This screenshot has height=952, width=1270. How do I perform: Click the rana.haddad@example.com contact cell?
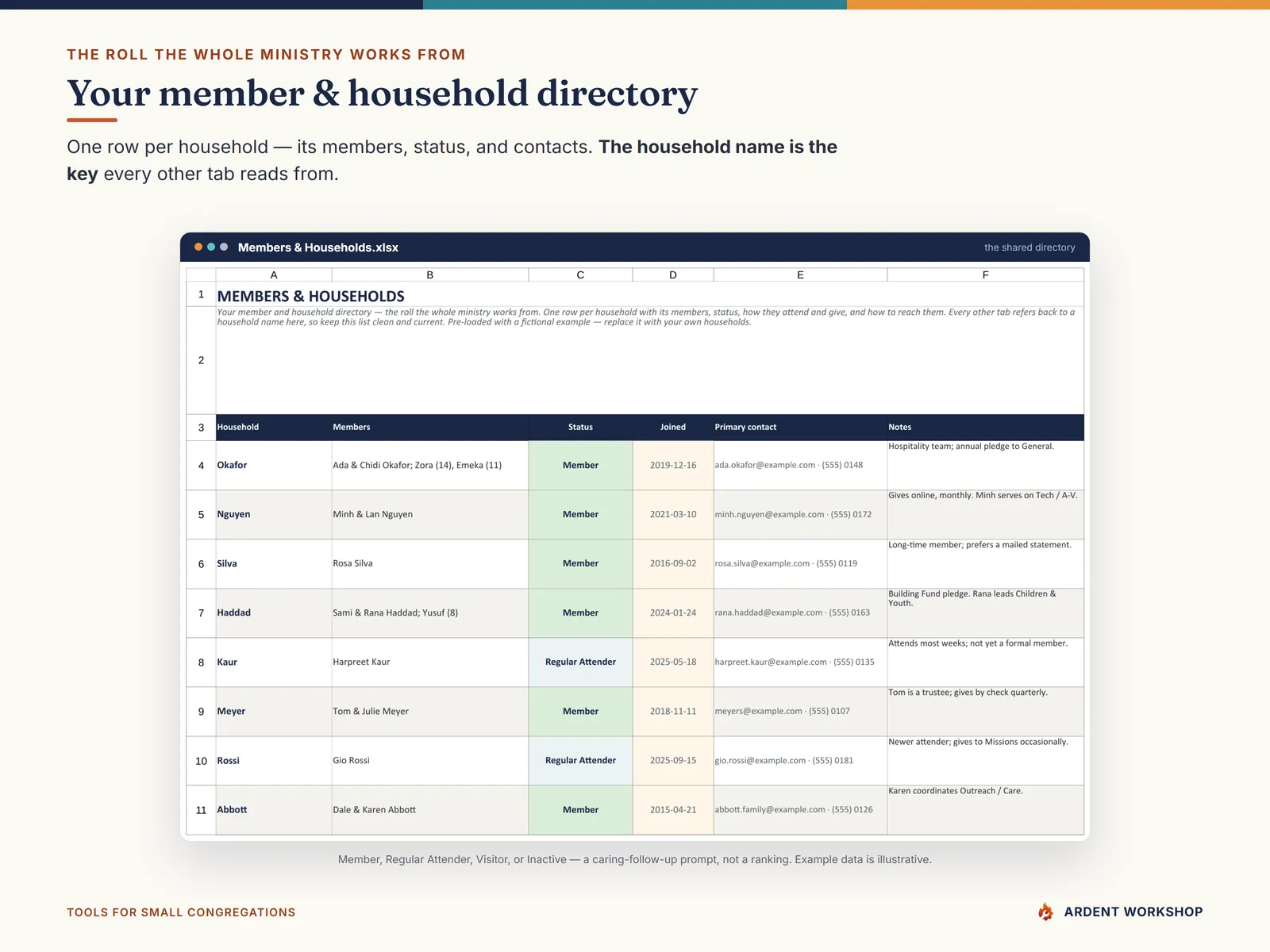(800, 612)
